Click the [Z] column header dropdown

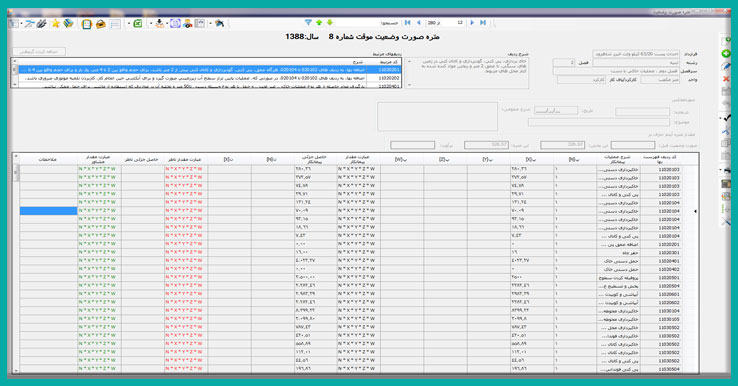[445, 160]
